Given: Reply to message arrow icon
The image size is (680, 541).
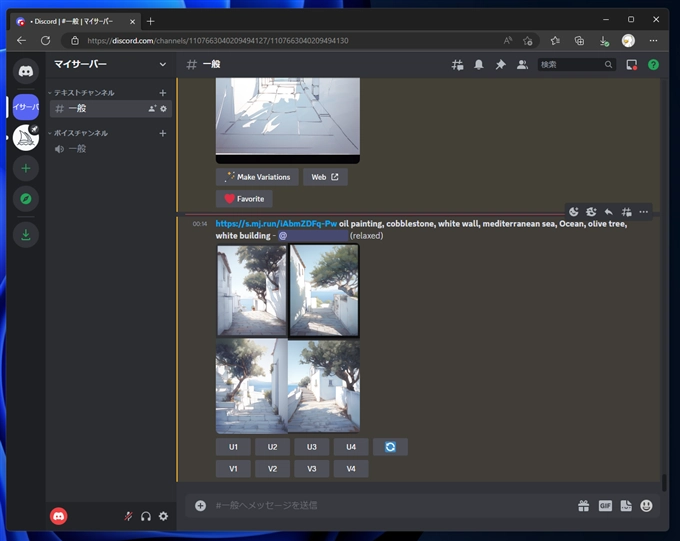Looking at the screenshot, I should (608, 212).
